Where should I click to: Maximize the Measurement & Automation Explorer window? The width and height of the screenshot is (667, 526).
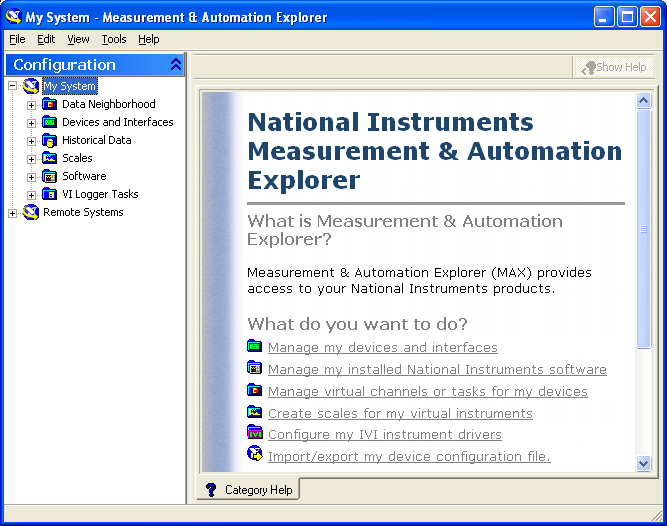(627, 17)
